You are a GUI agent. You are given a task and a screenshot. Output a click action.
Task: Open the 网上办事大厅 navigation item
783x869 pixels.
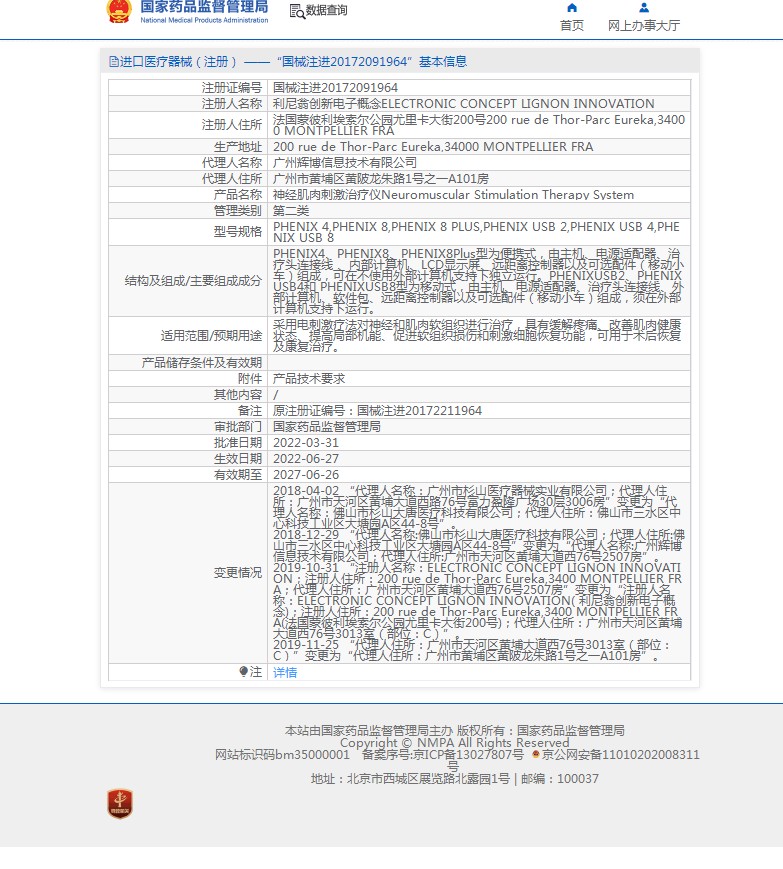[644, 25]
